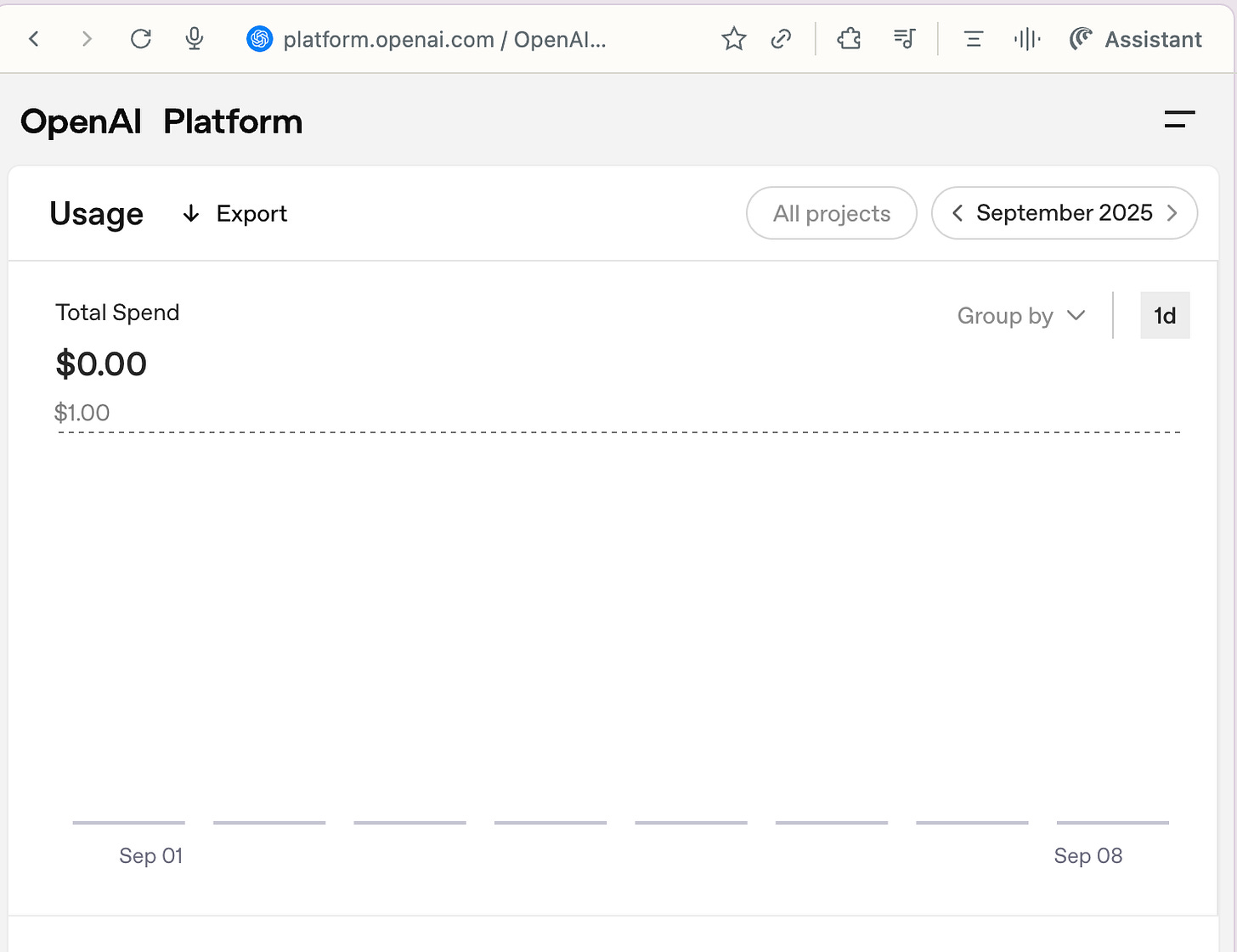
Task: Expand the Group by dropdown
Action: point(1021,316)
